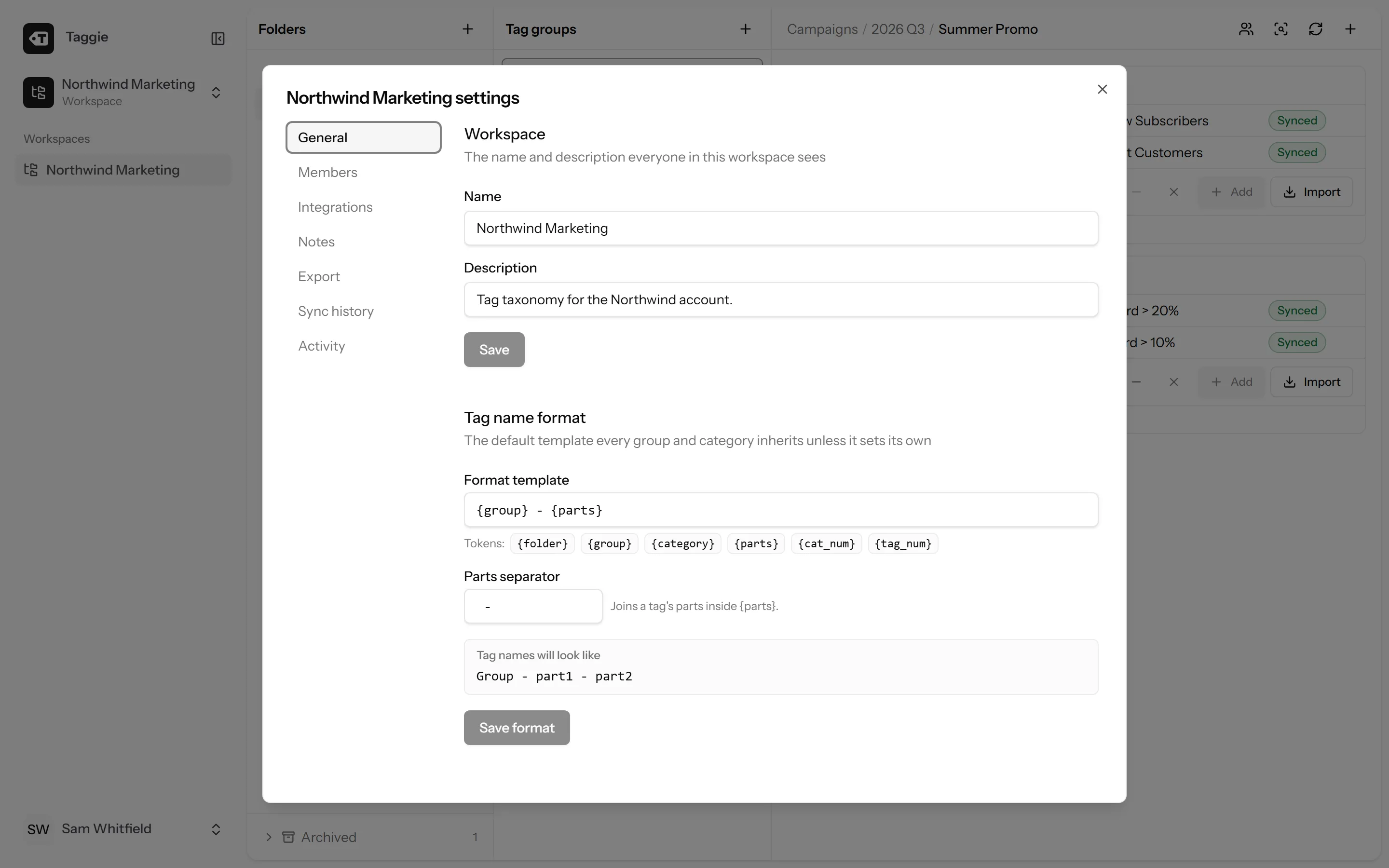Open the Activity settings tab

363,346
